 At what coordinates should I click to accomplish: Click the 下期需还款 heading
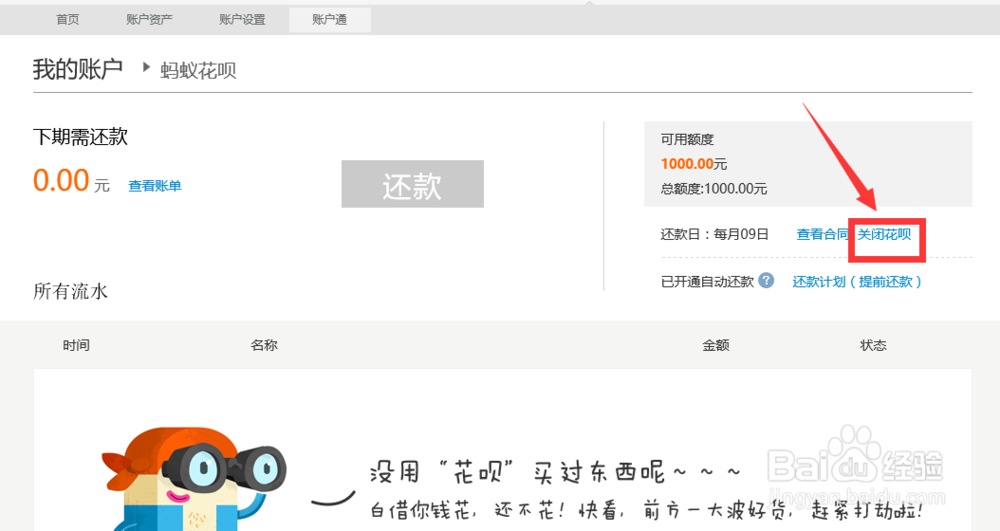(x=80, y=137)
